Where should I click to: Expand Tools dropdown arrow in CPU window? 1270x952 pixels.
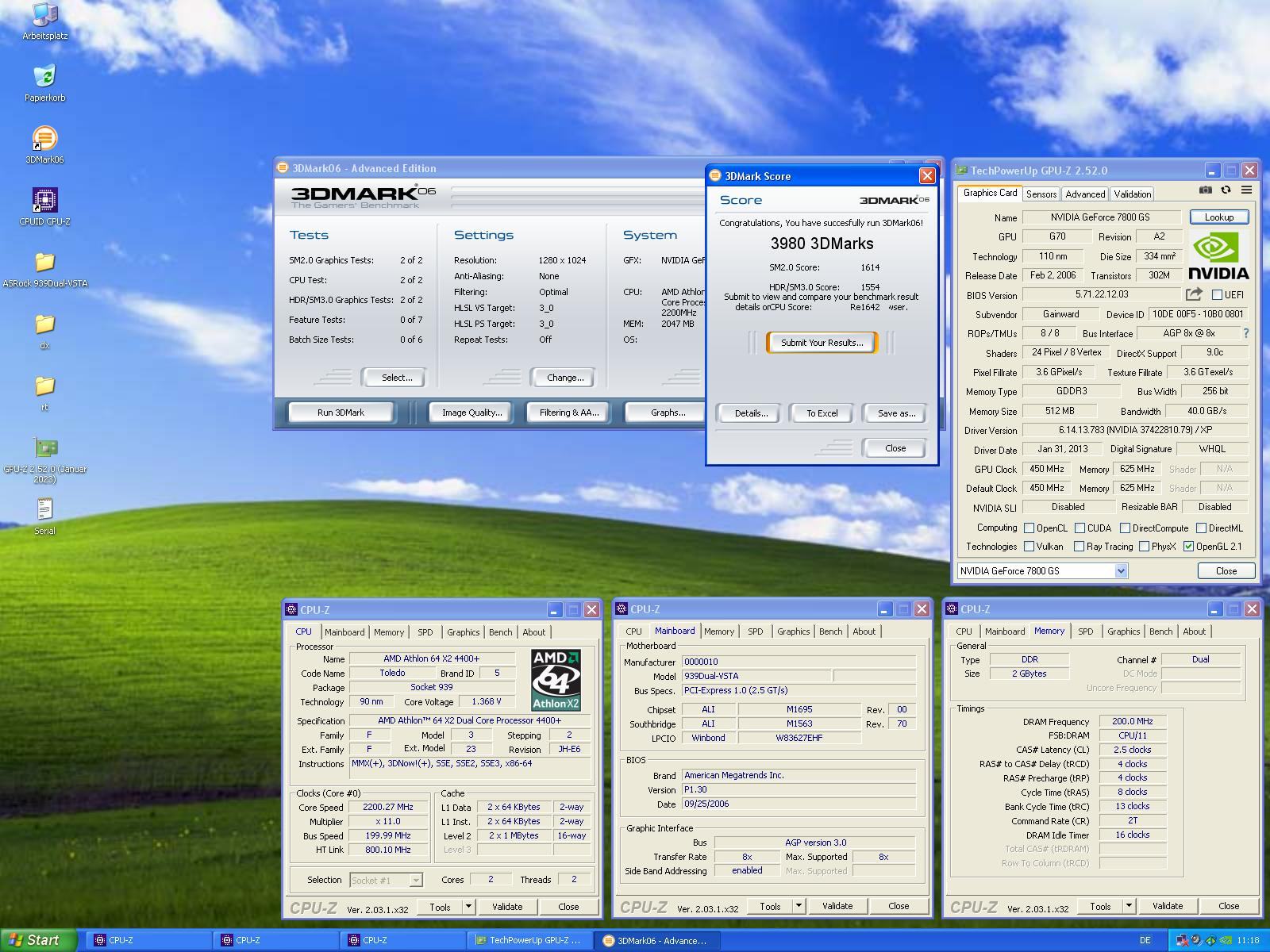click(x=468, y=906)
